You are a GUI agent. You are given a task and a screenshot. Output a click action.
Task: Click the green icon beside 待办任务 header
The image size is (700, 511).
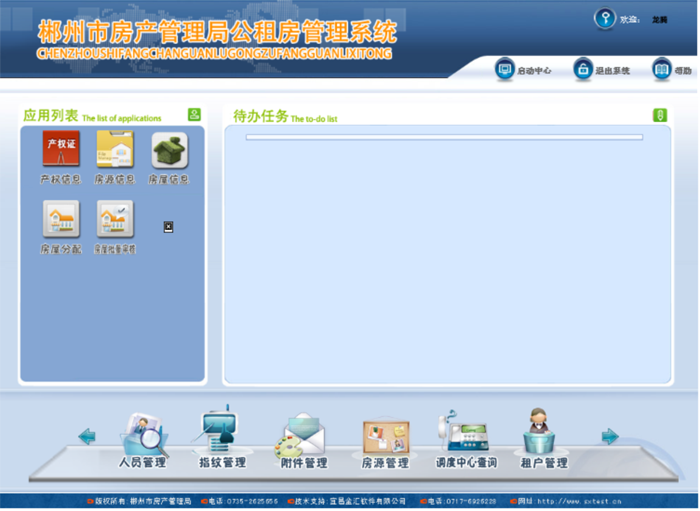659,115
